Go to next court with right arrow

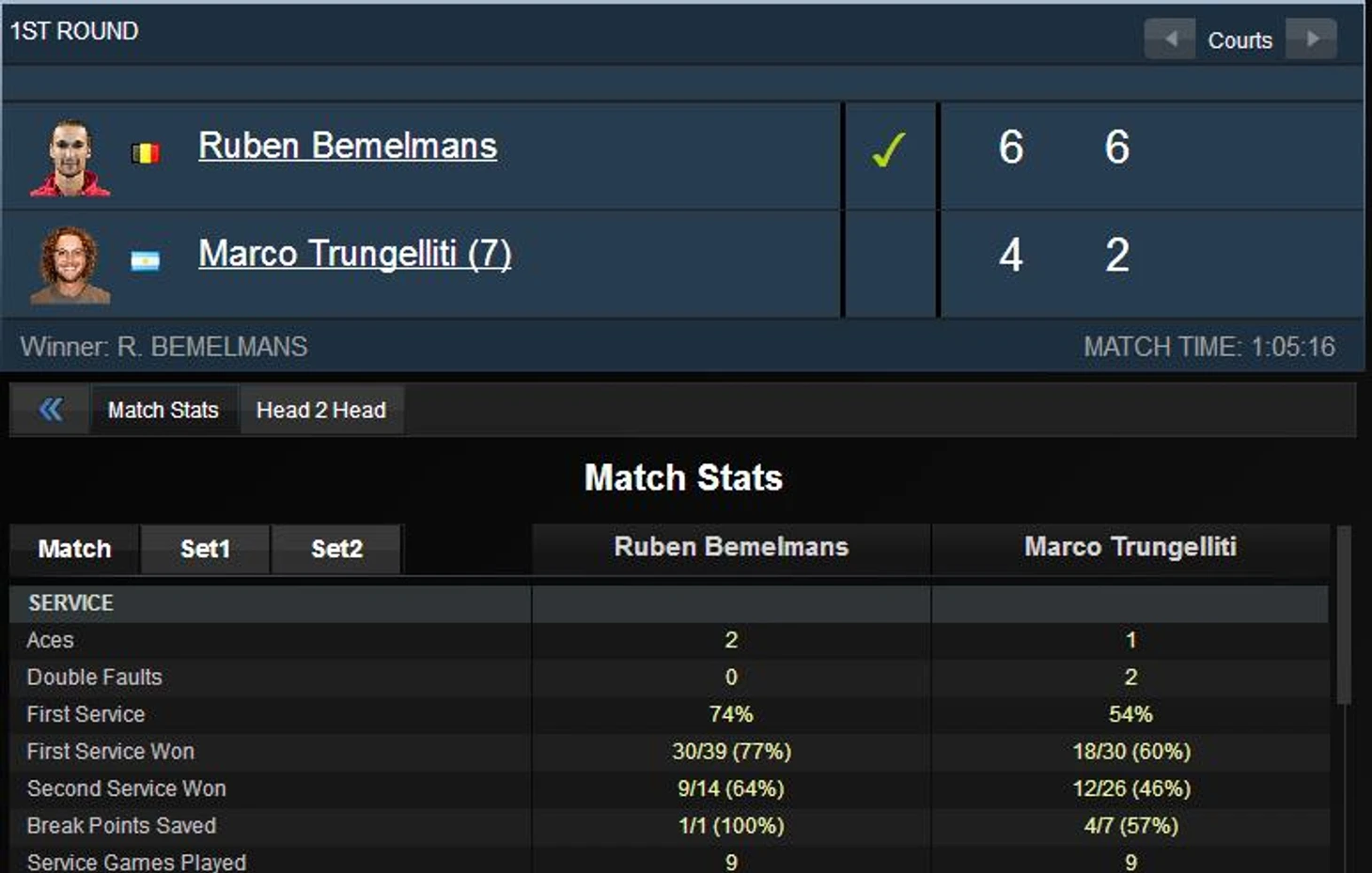coord(1311,39)
